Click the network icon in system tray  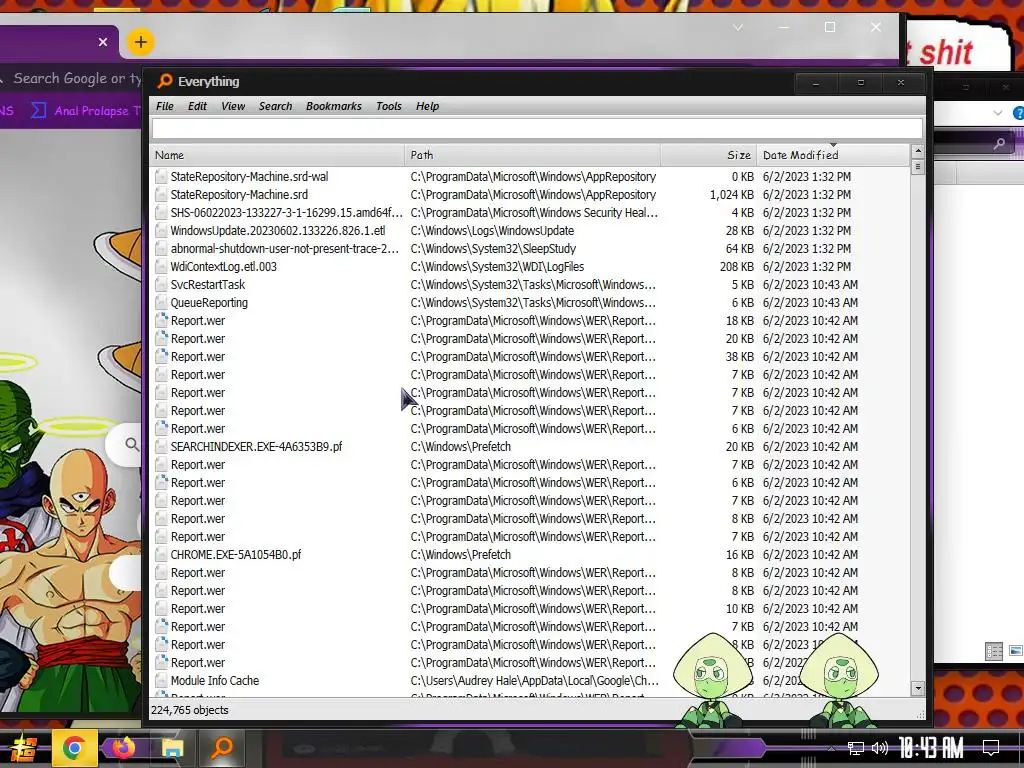click(856, 748)
